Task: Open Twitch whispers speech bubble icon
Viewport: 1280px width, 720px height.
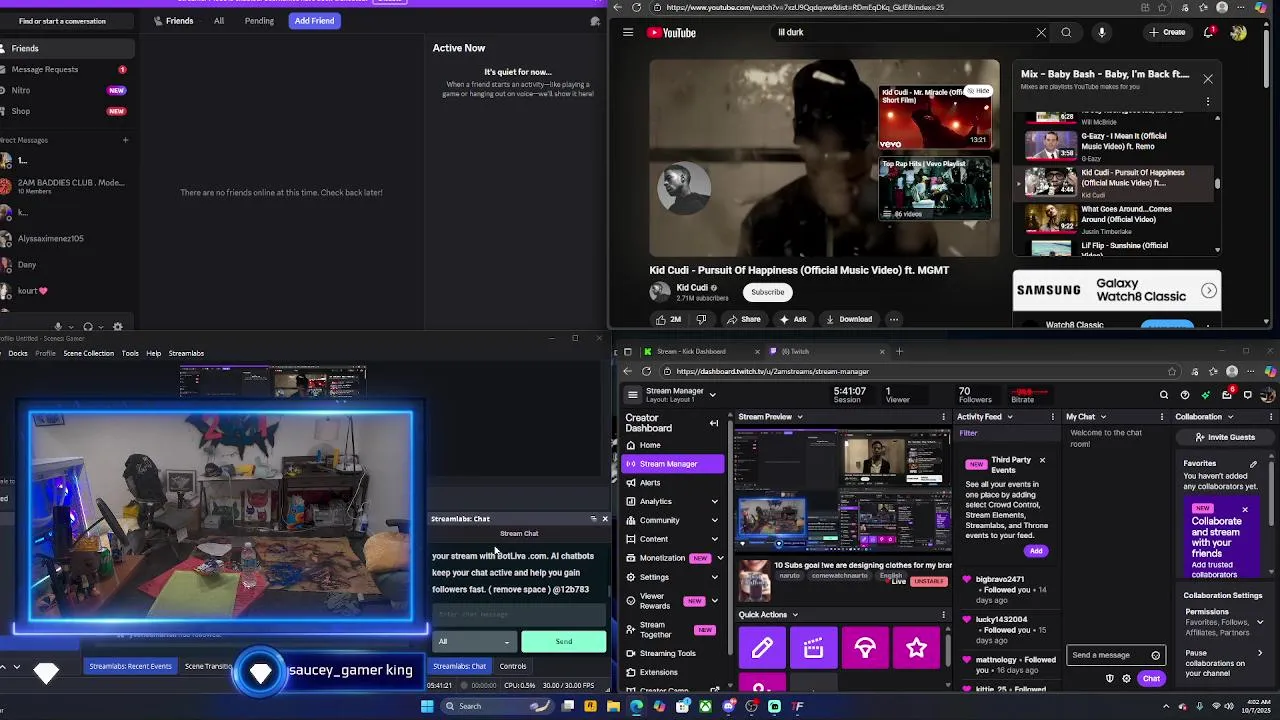Action: click(1248, 395)
